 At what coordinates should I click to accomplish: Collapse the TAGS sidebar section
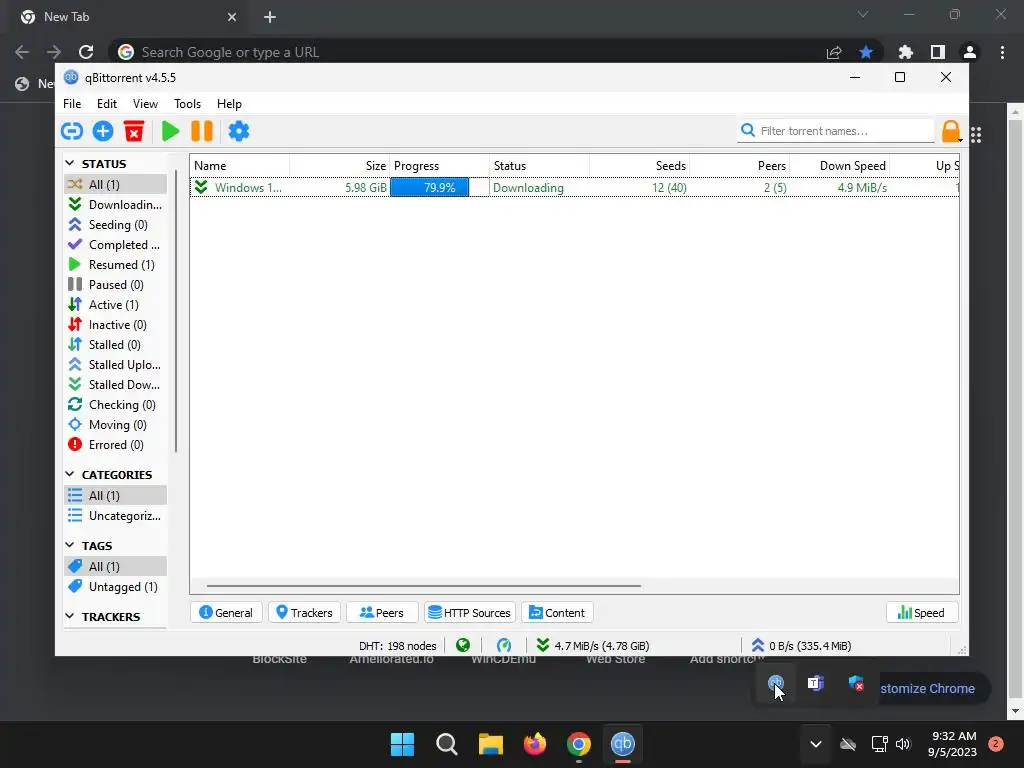tap(70, 545)
